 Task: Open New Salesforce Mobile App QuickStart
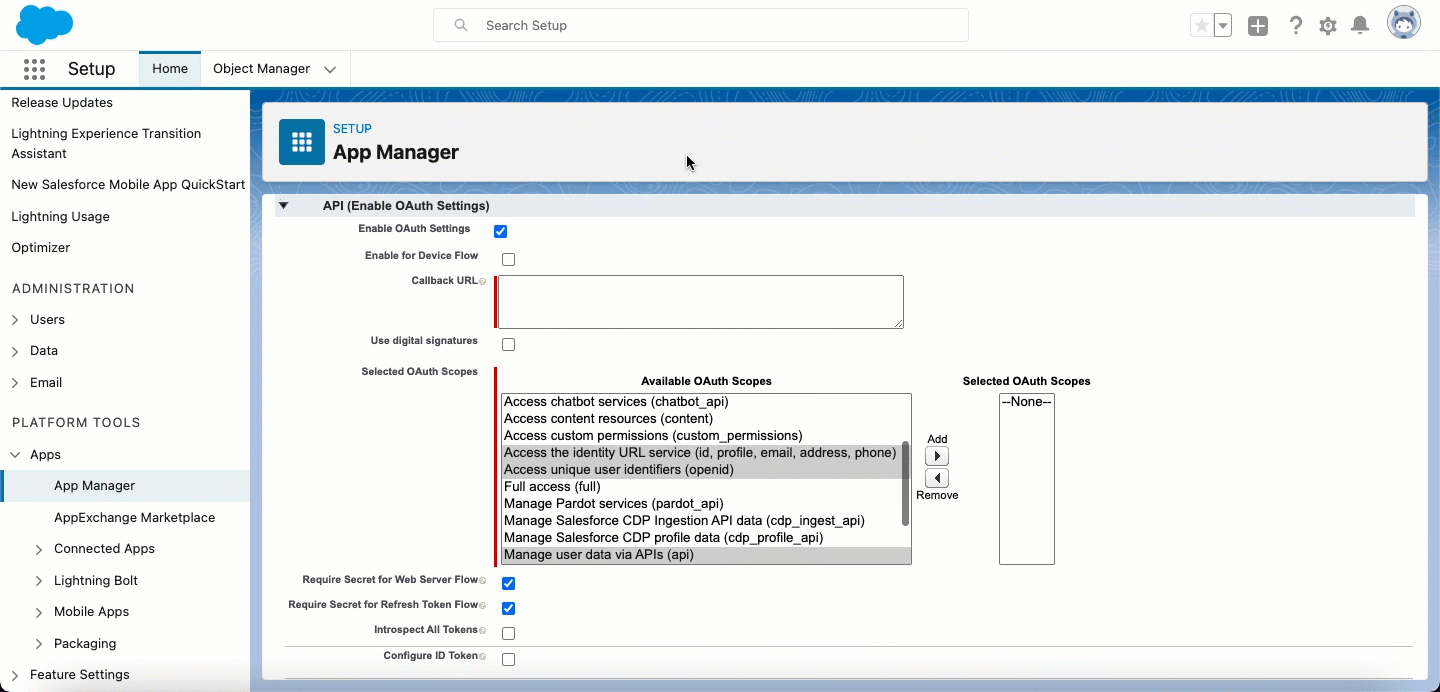coord(128,185)
